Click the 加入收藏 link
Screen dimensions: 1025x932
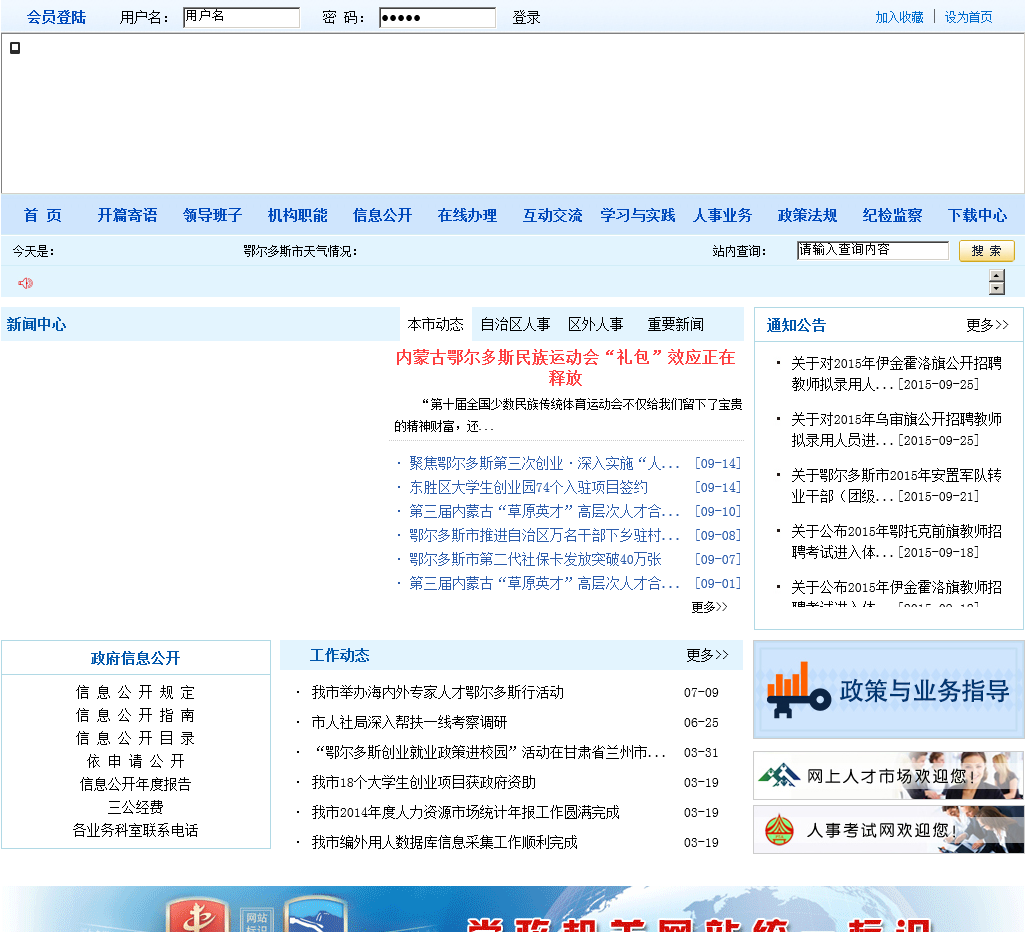coord(899,18)
